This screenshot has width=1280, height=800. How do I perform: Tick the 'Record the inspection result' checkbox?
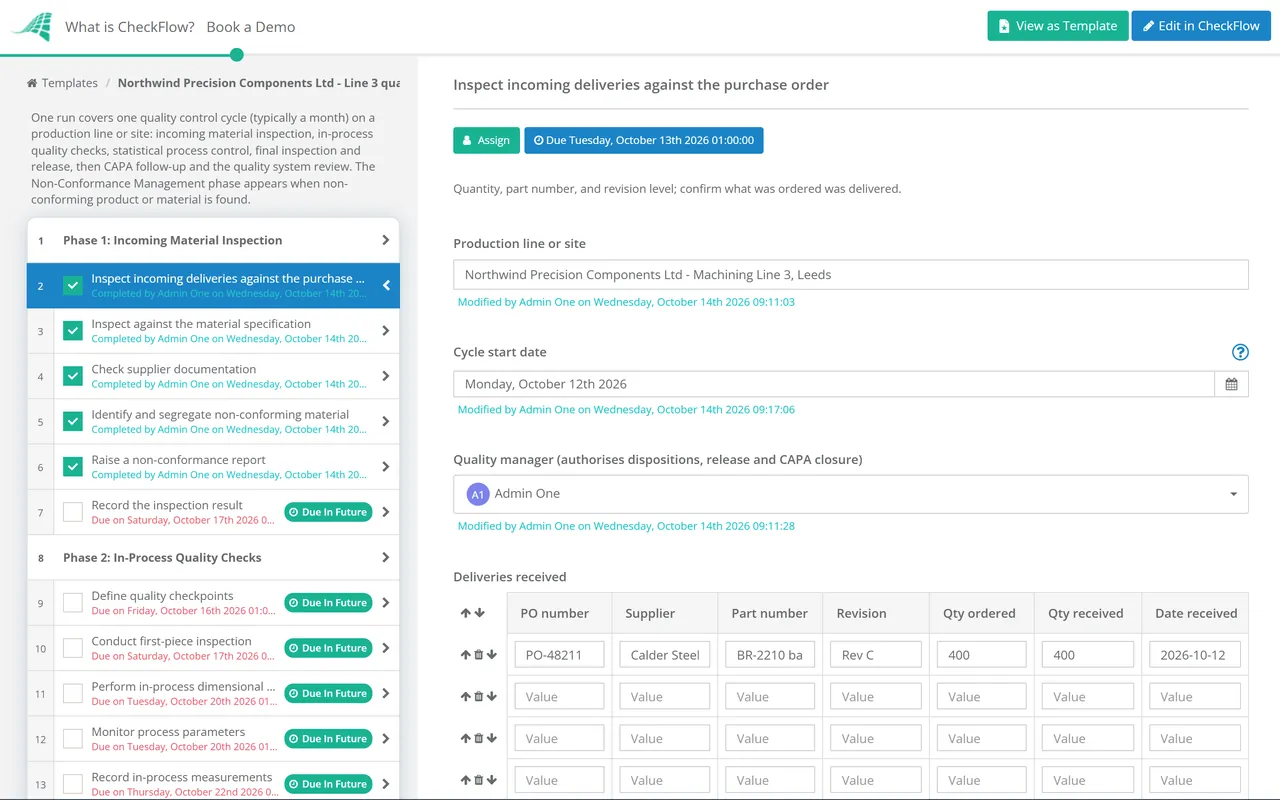click(73, 512)
